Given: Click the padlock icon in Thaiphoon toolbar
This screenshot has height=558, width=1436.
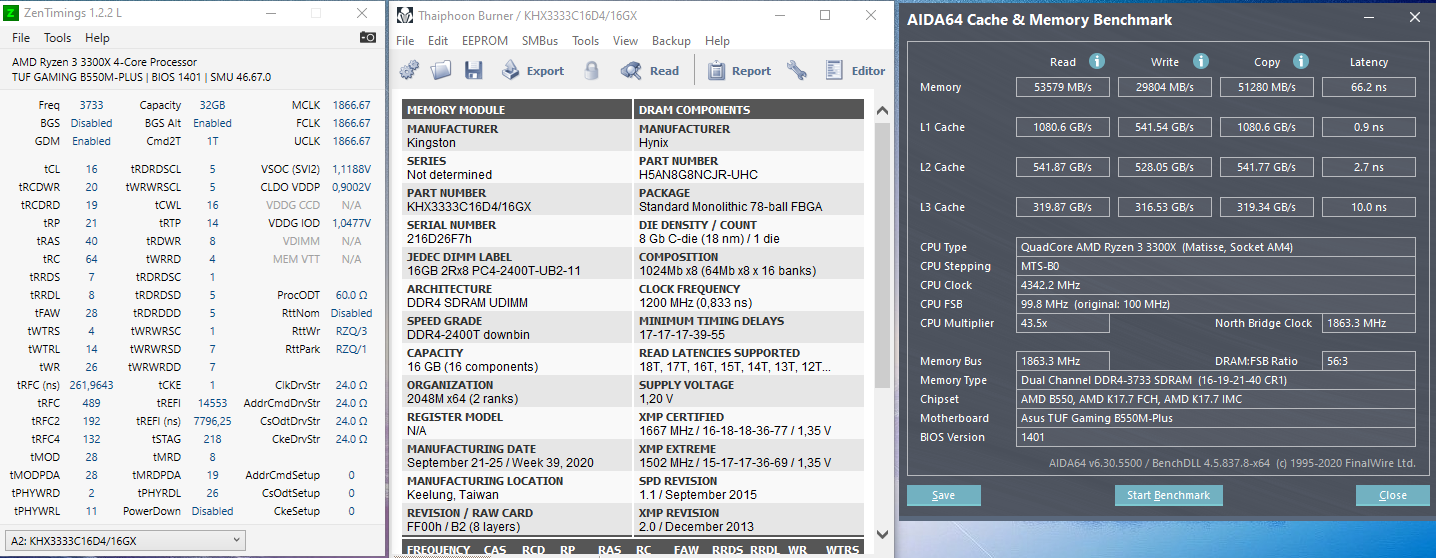Looking at the screenshot, I should (591, 70).
